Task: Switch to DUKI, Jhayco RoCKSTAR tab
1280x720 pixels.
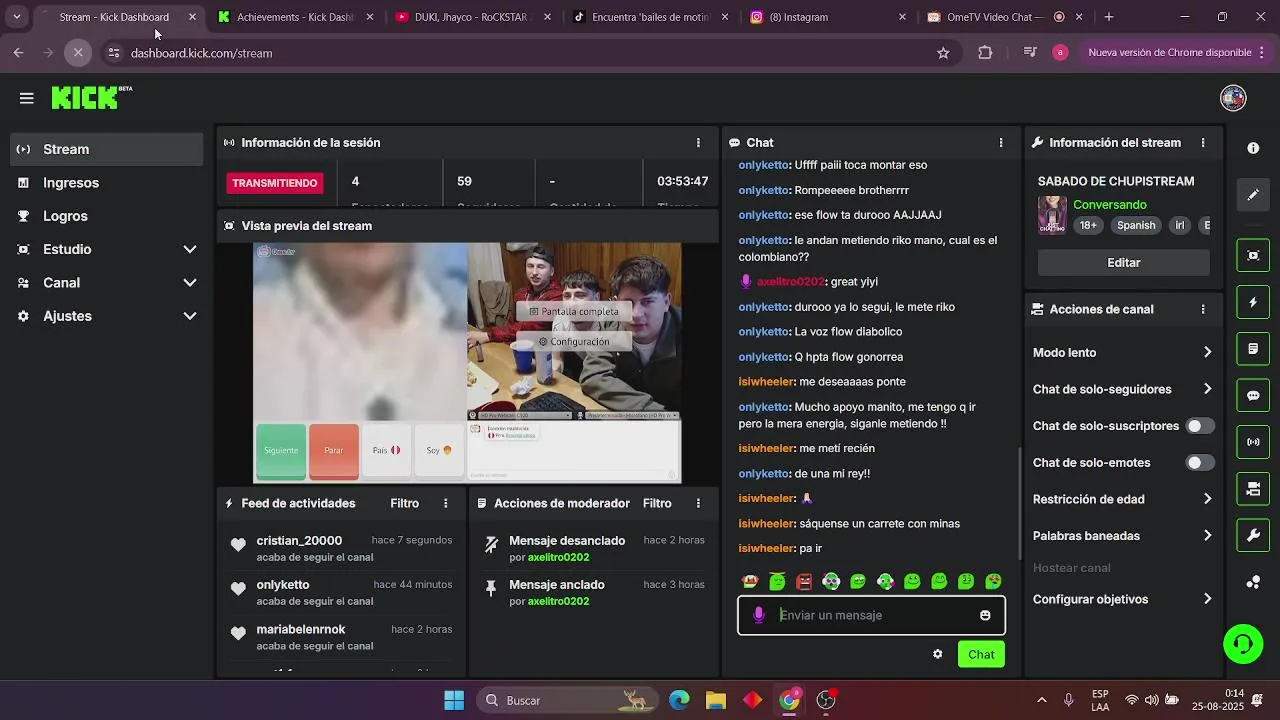Action: click(474, 17)
